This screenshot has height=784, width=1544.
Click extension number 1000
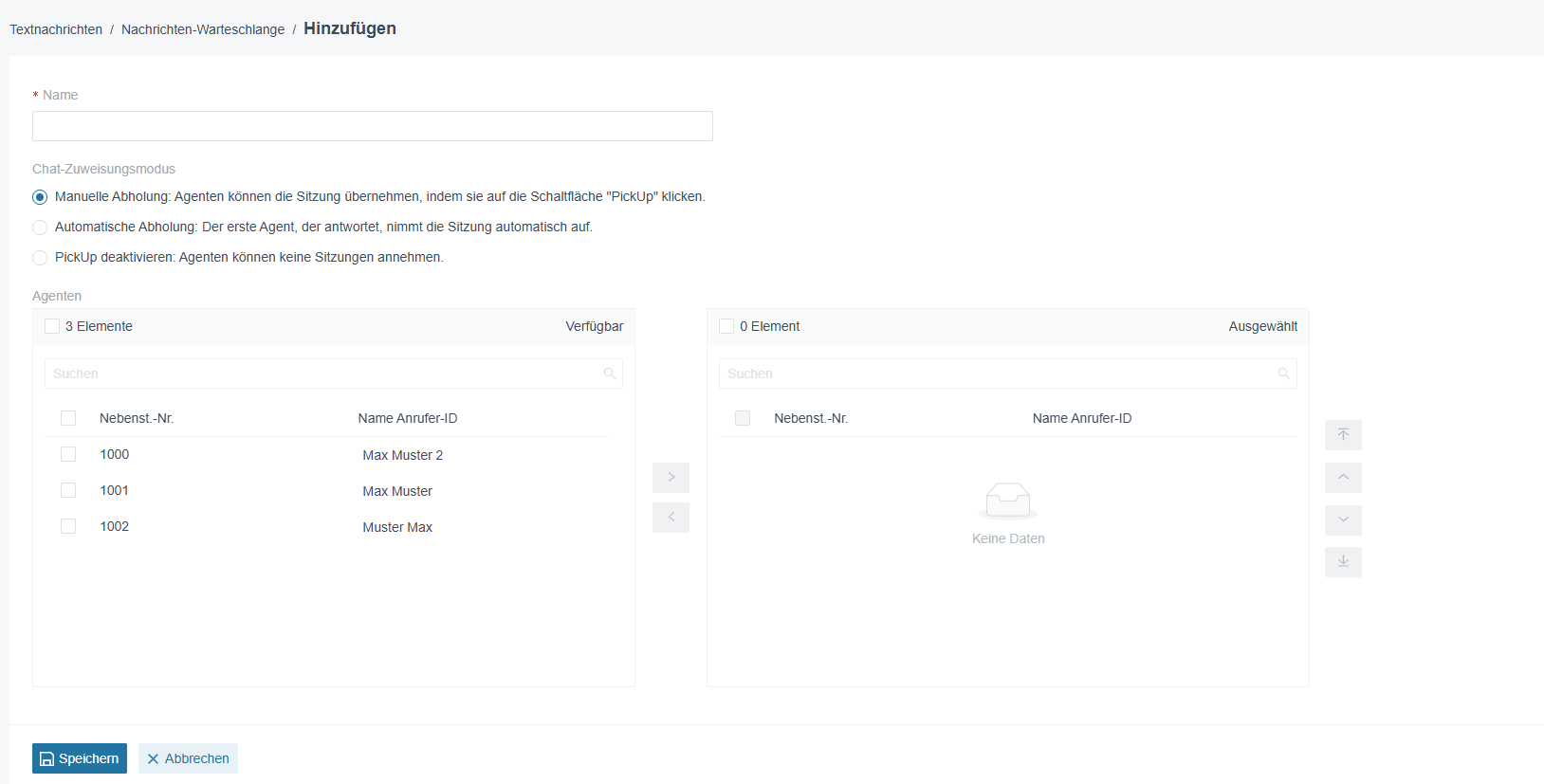(x=115, y=454)
